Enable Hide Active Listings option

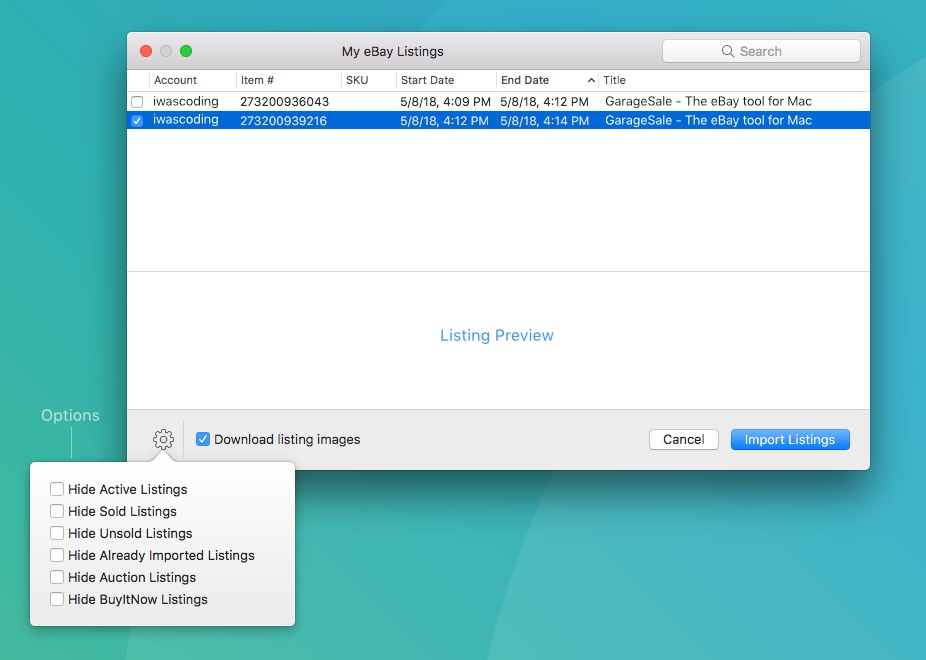pos(57,489)
